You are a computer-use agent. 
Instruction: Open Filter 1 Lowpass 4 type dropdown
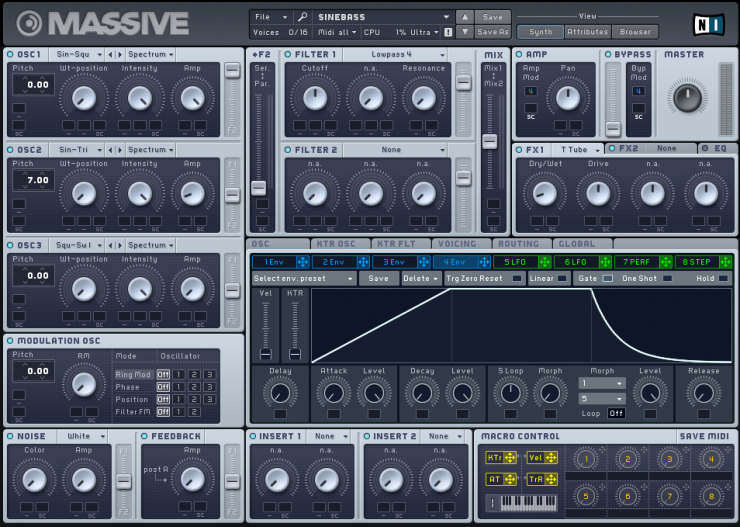pos(395,55)
